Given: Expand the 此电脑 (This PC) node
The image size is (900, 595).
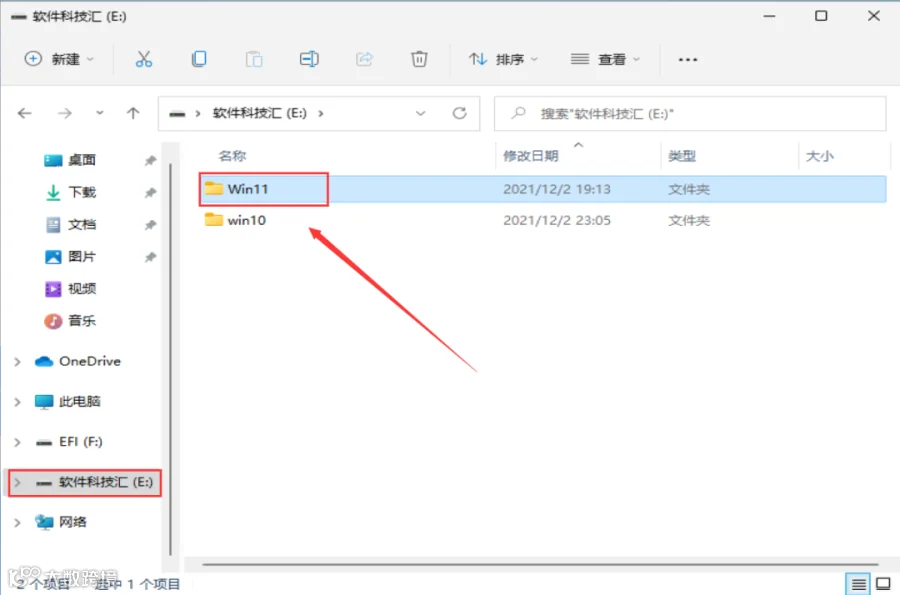Looking at the screenshot, I should 17,402.
